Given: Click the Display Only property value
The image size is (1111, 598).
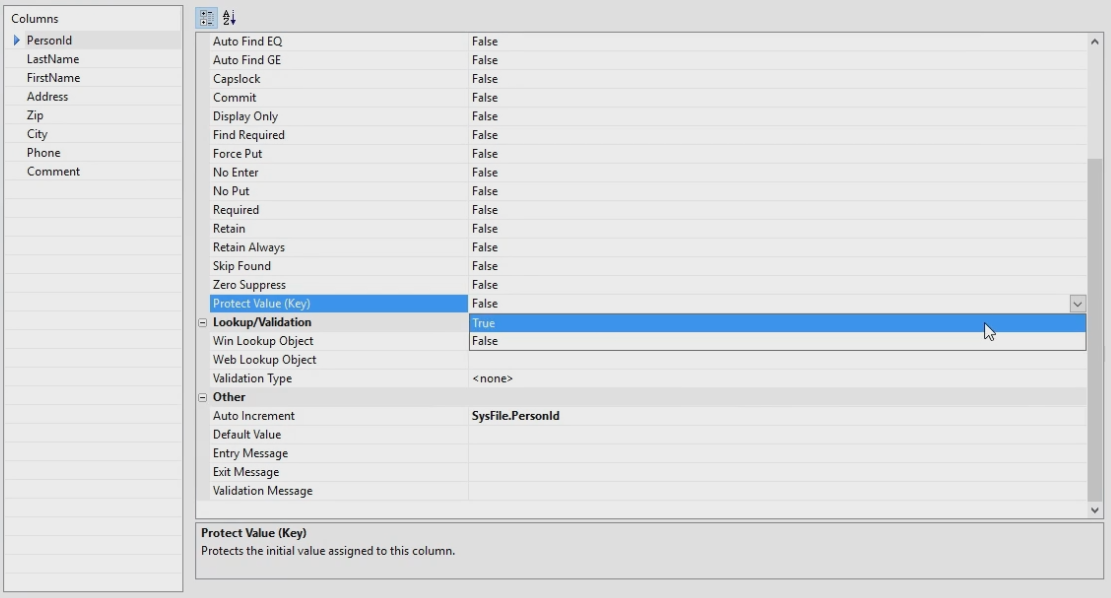Looking at the screenshot, I should (x=776, y=116).
